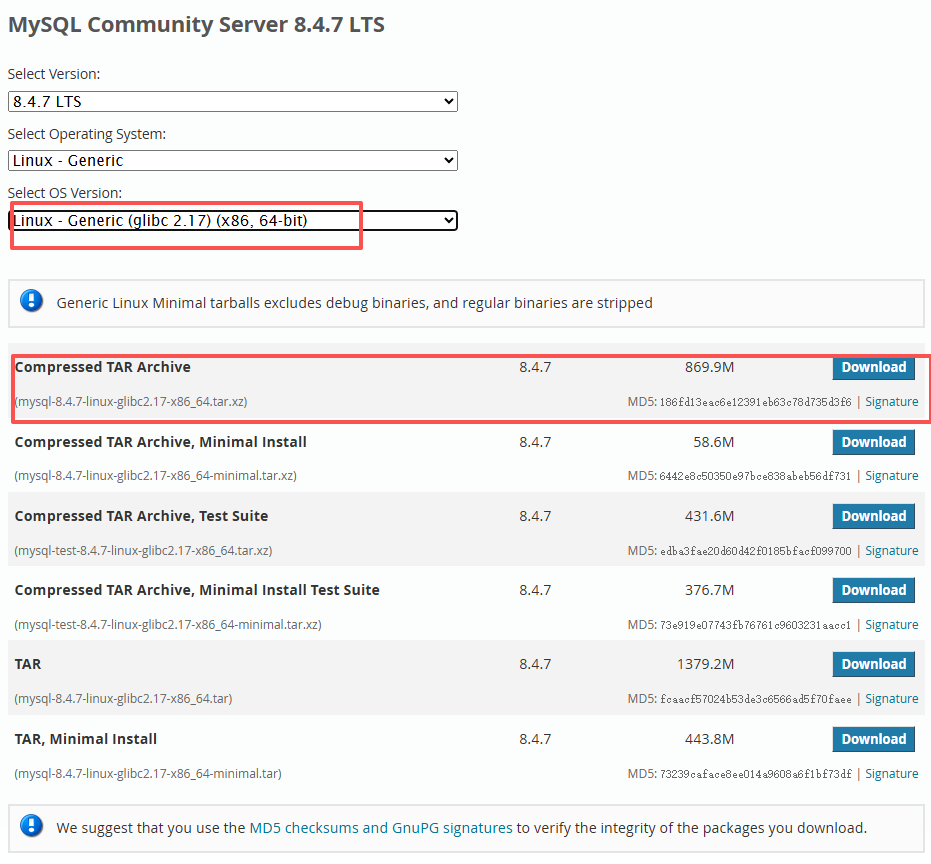Click MD5 hash 73e919e07743fb76761c9603231aacc1
Screen dimensions: 931x864
755,625
